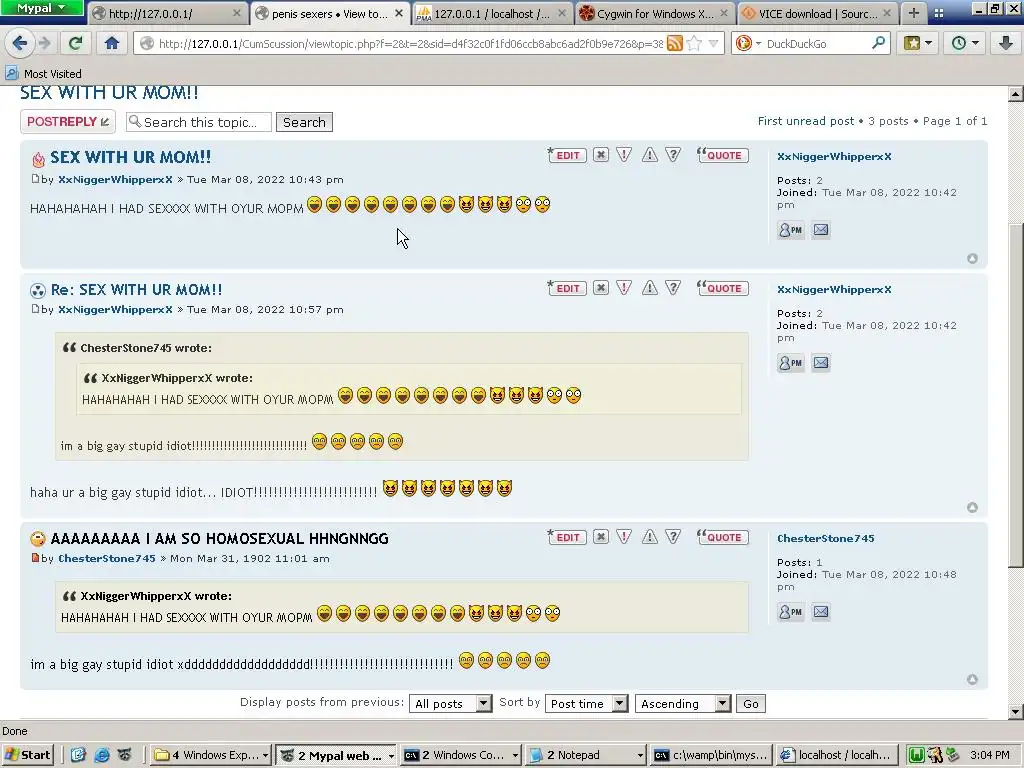This screenshot has height=768, width=1024.
Task: Switch to the 'http://127.0.0.1/' tab
Action: tap(165, 13)
